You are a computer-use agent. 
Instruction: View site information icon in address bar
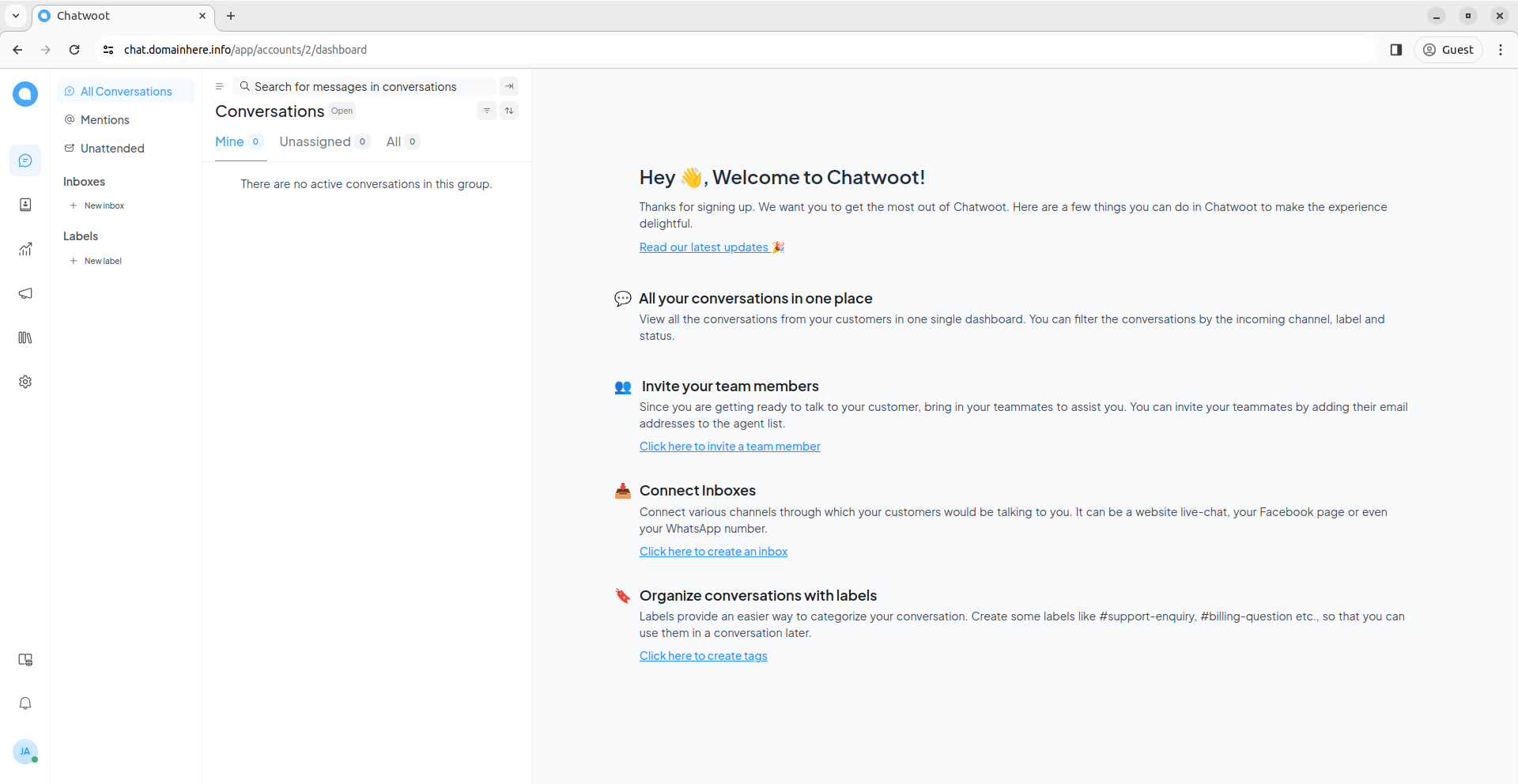pyautogui.click(x=108, y=49)
